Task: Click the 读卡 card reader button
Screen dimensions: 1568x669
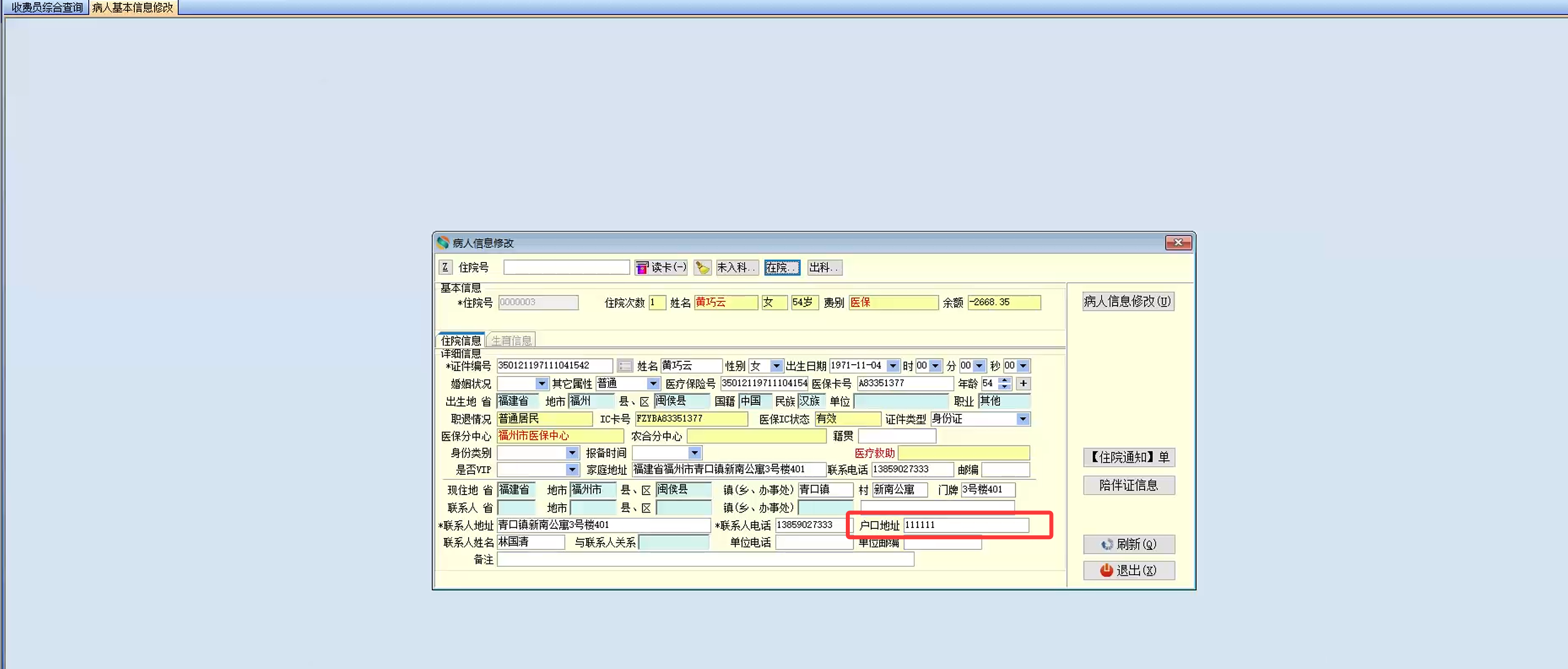Action: 661,267
